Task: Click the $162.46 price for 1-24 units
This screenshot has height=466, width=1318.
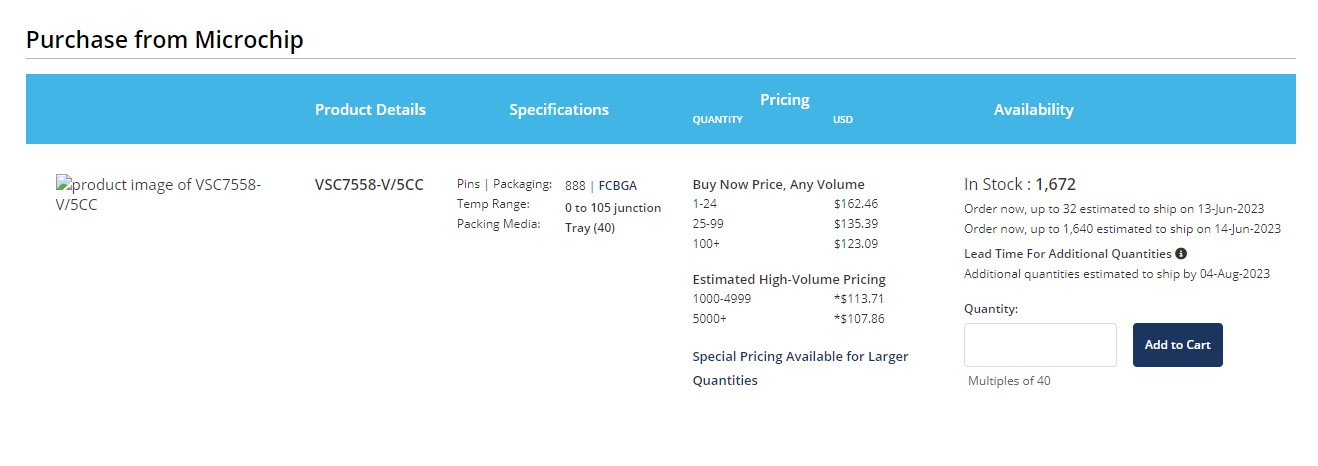Action: (x=855, y=204)
